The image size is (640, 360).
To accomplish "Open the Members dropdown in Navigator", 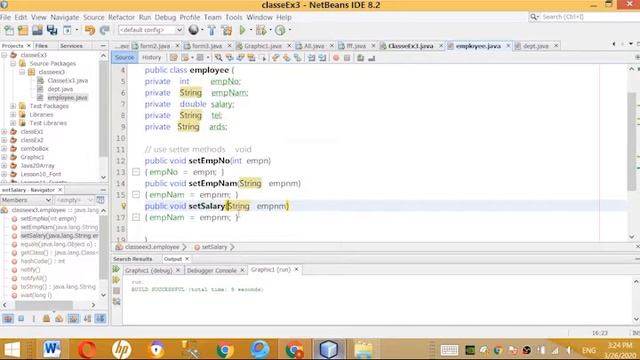I will click(26, 200).
